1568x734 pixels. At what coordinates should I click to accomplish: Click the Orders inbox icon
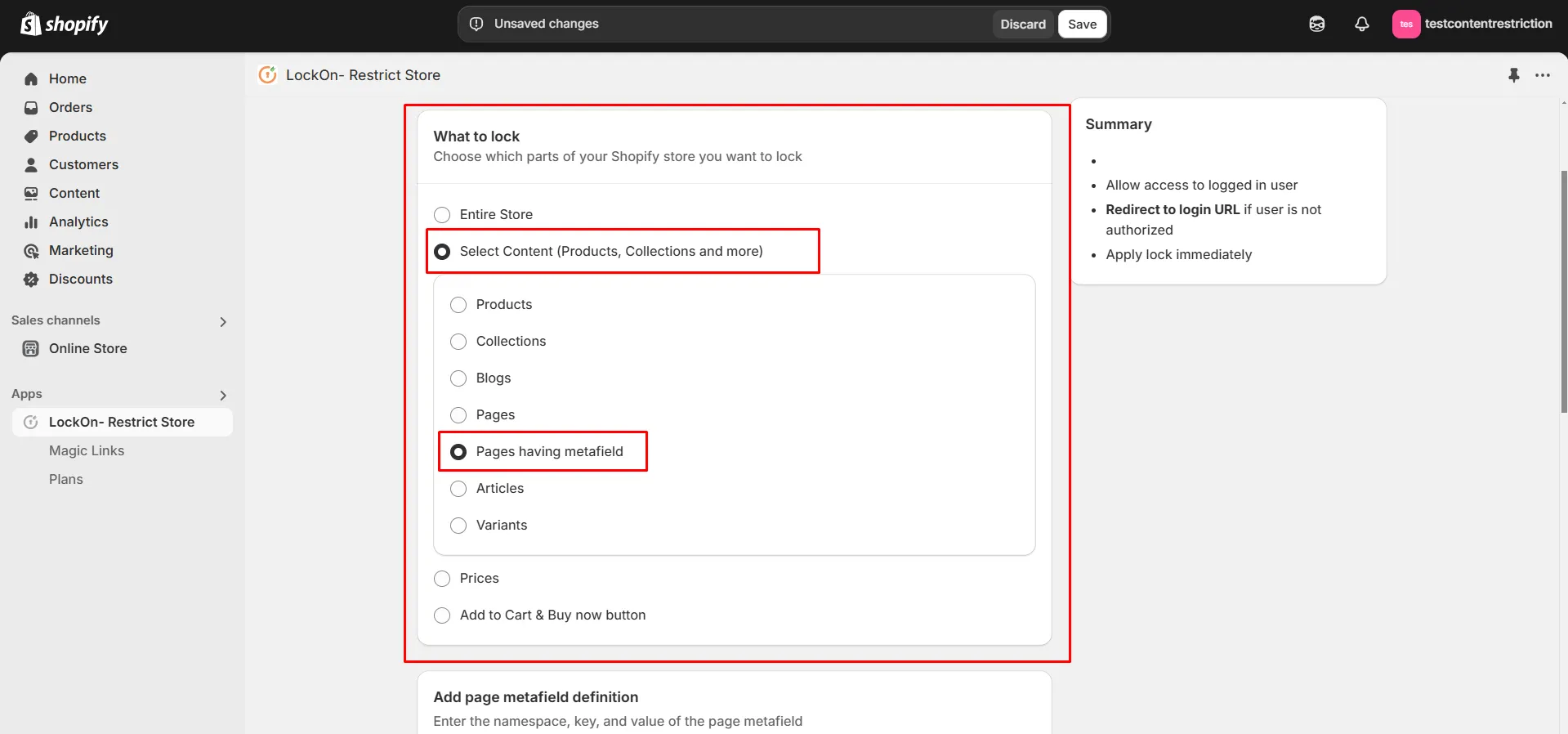[31, 107]
